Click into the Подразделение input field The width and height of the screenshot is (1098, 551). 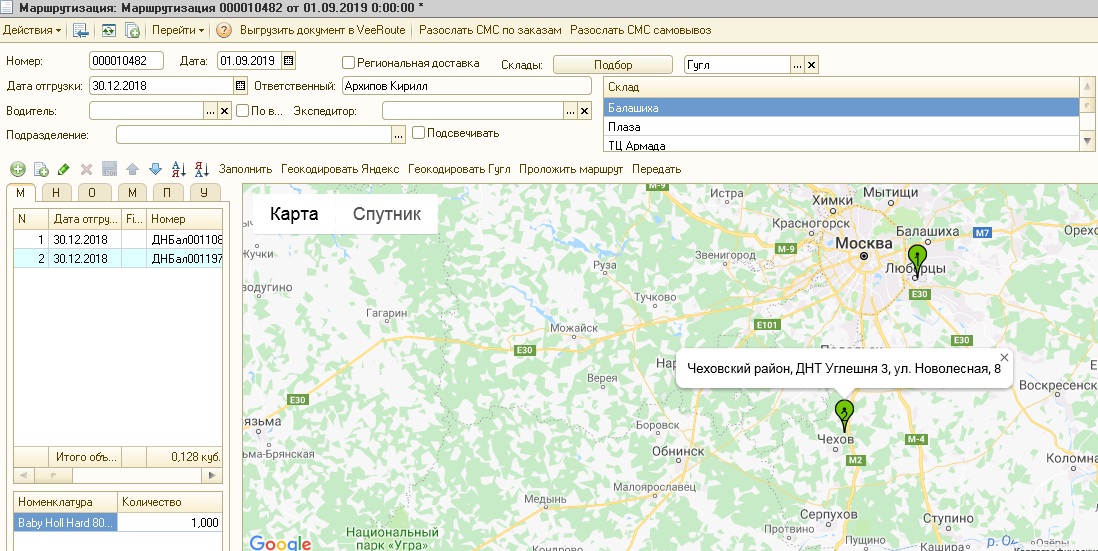(253, 134)
